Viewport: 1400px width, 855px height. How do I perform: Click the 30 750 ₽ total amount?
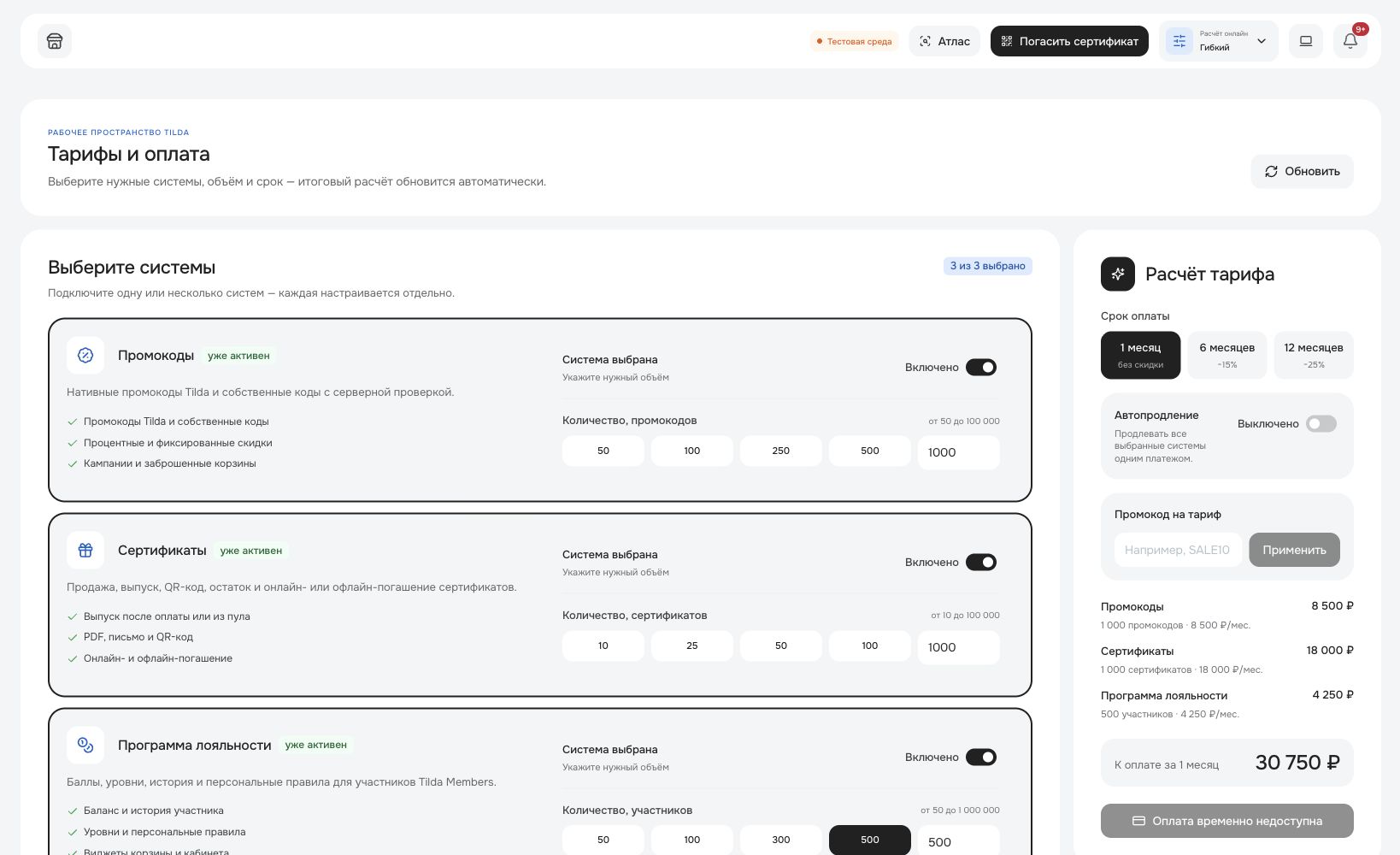tap(1297, 763)
